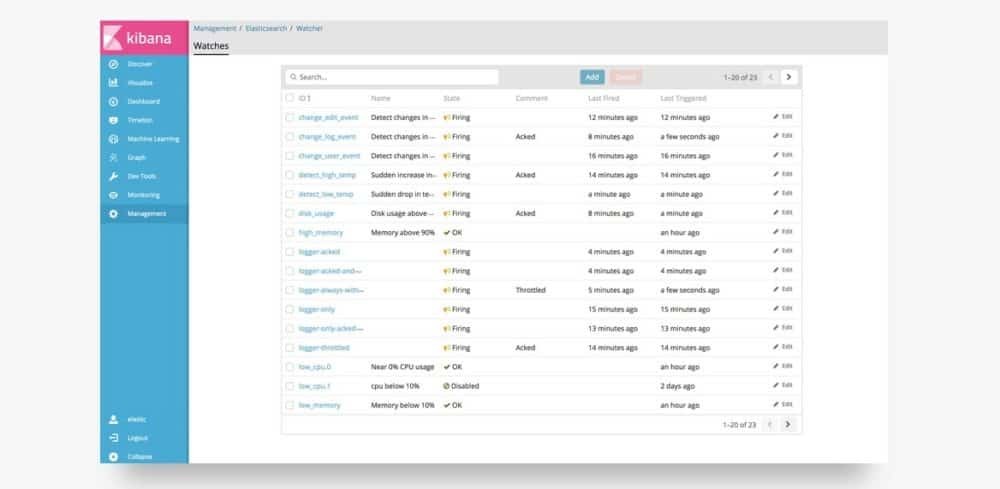Open the Monitoring section

(x=143, y=195)
